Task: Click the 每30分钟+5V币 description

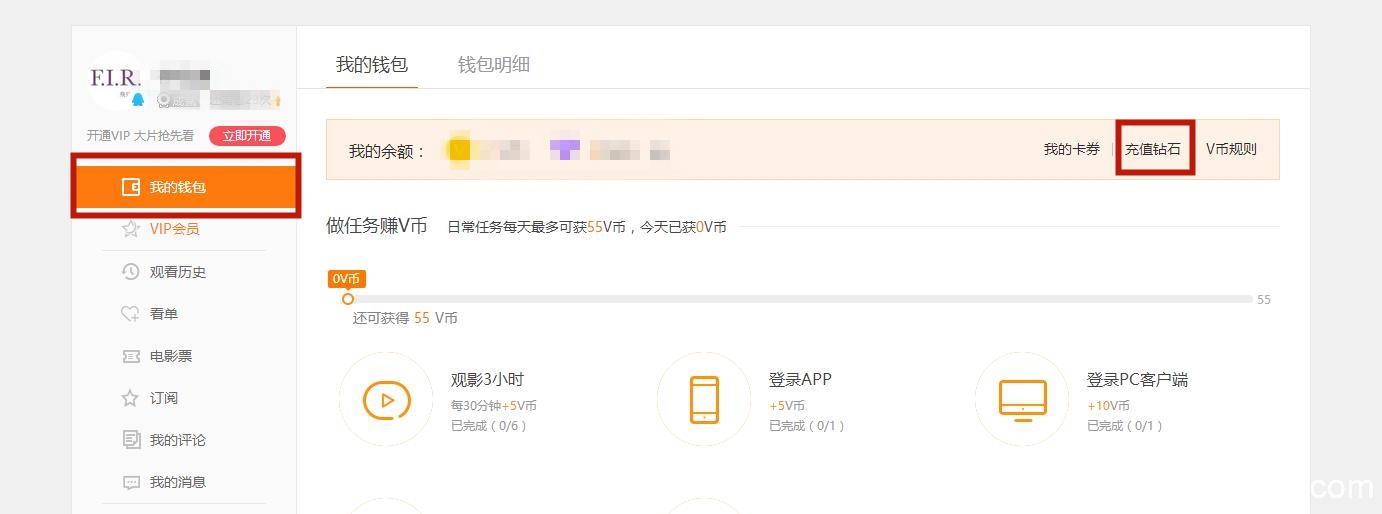Action: (x=494, y=406)
